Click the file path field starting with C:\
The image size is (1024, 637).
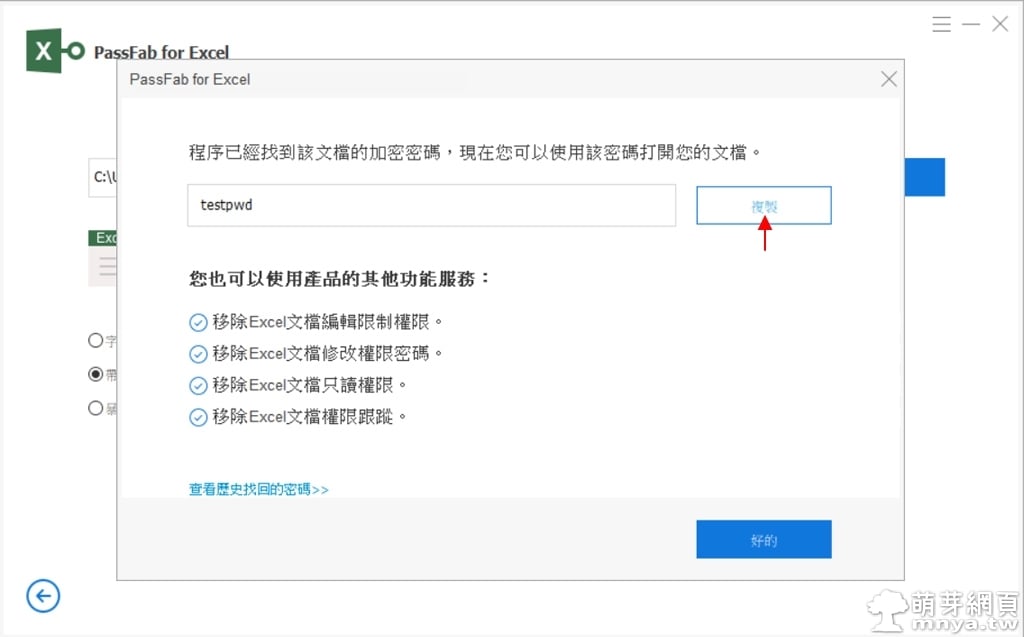coord(103,177)
